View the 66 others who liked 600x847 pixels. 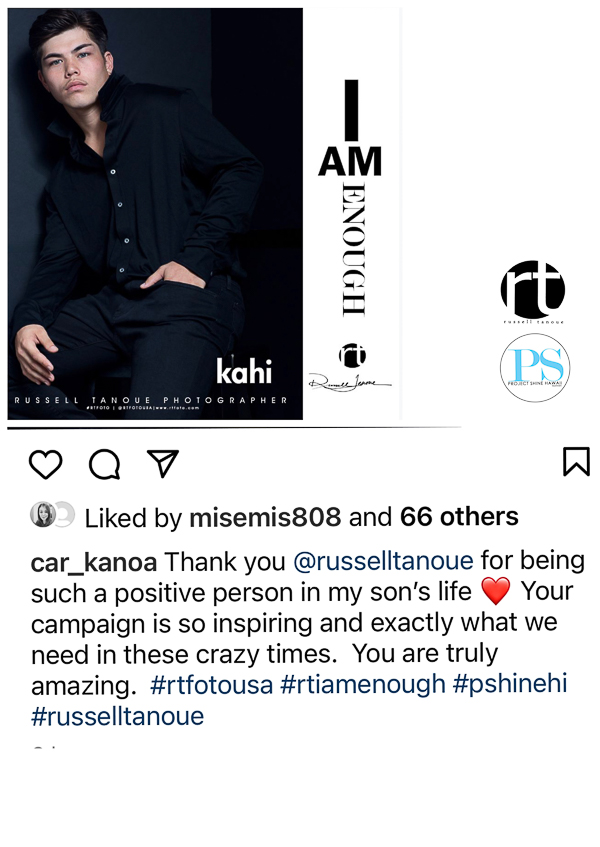(459, 517)
